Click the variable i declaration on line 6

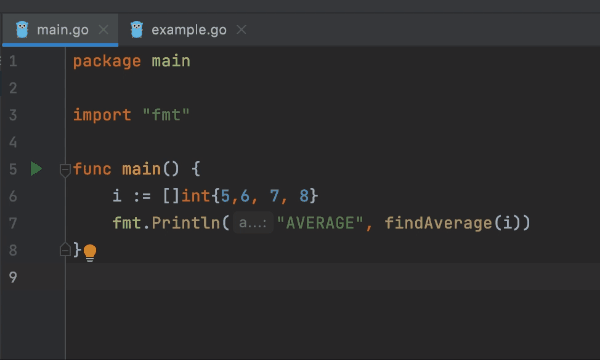tap(117, 196)
